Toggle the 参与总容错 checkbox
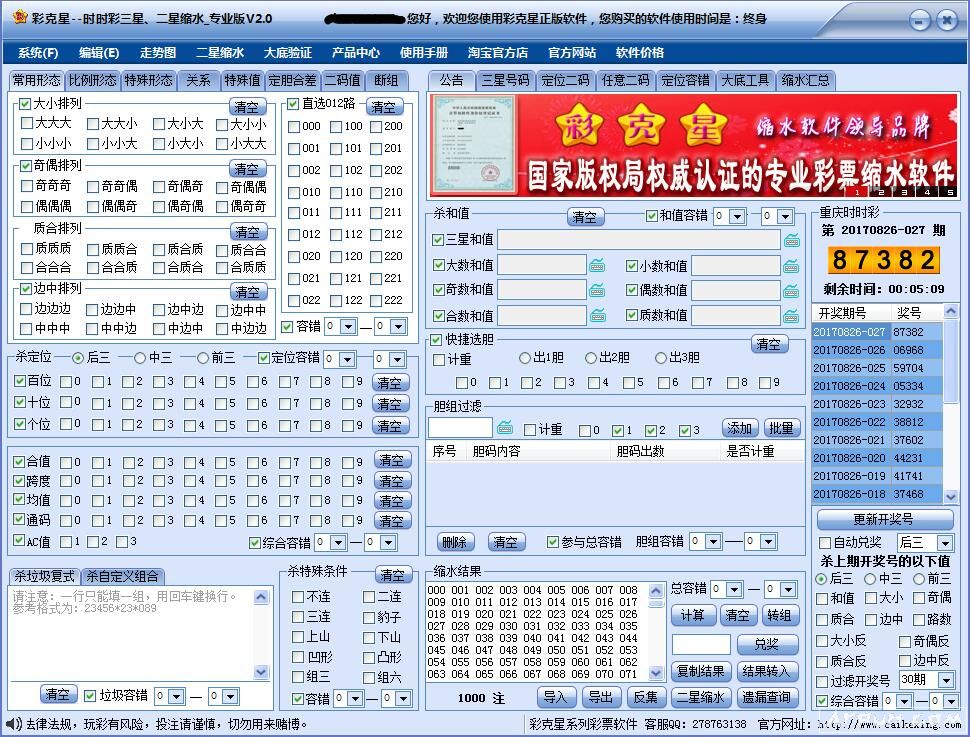Viewport: 970px width, 737px height. pos(552,542)
